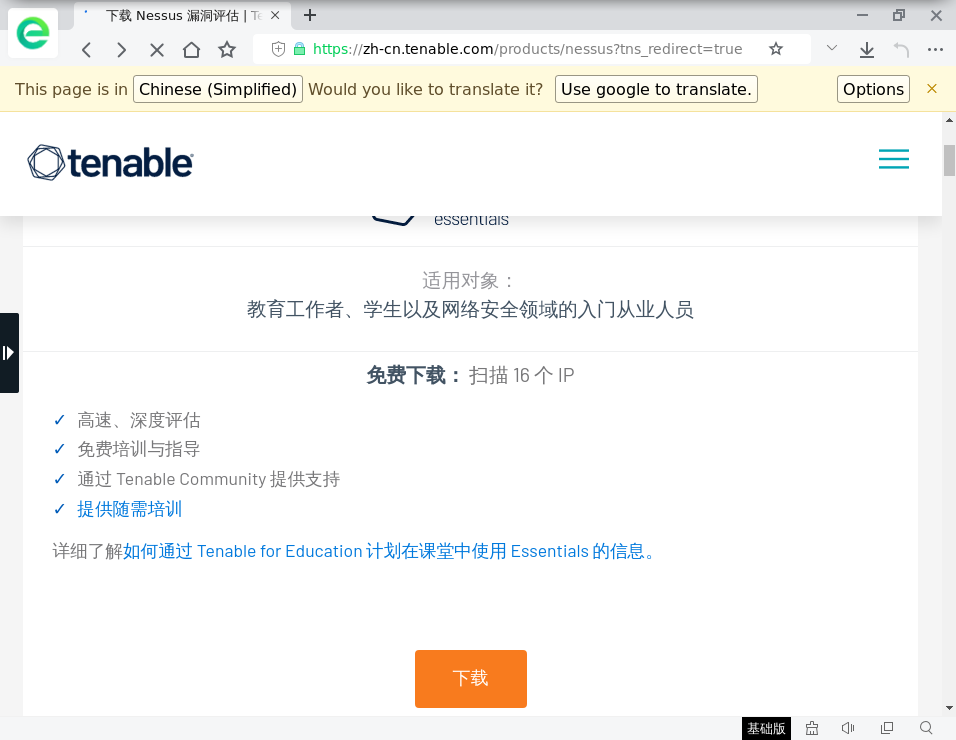Click the vertical scrollbar thumb
Screen dimensions: 956x740
coord(949,160)
